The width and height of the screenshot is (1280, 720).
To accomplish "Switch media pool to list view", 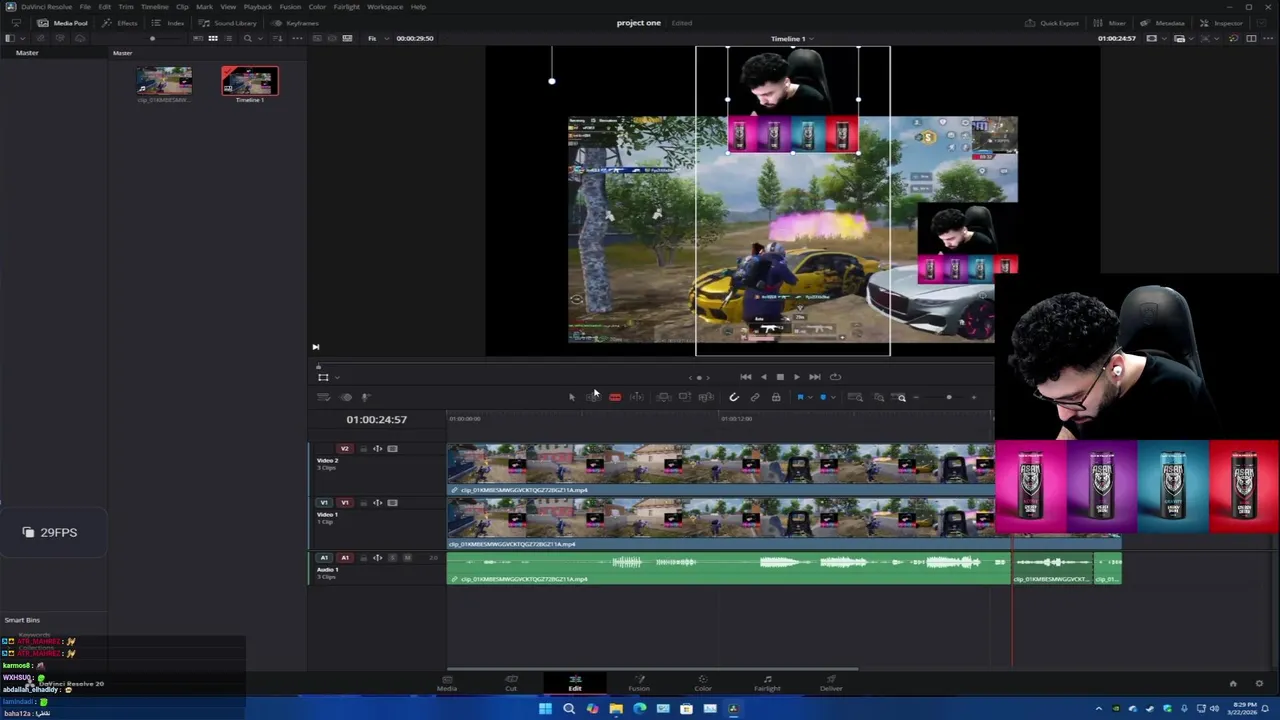I will [x=229, y=38].
